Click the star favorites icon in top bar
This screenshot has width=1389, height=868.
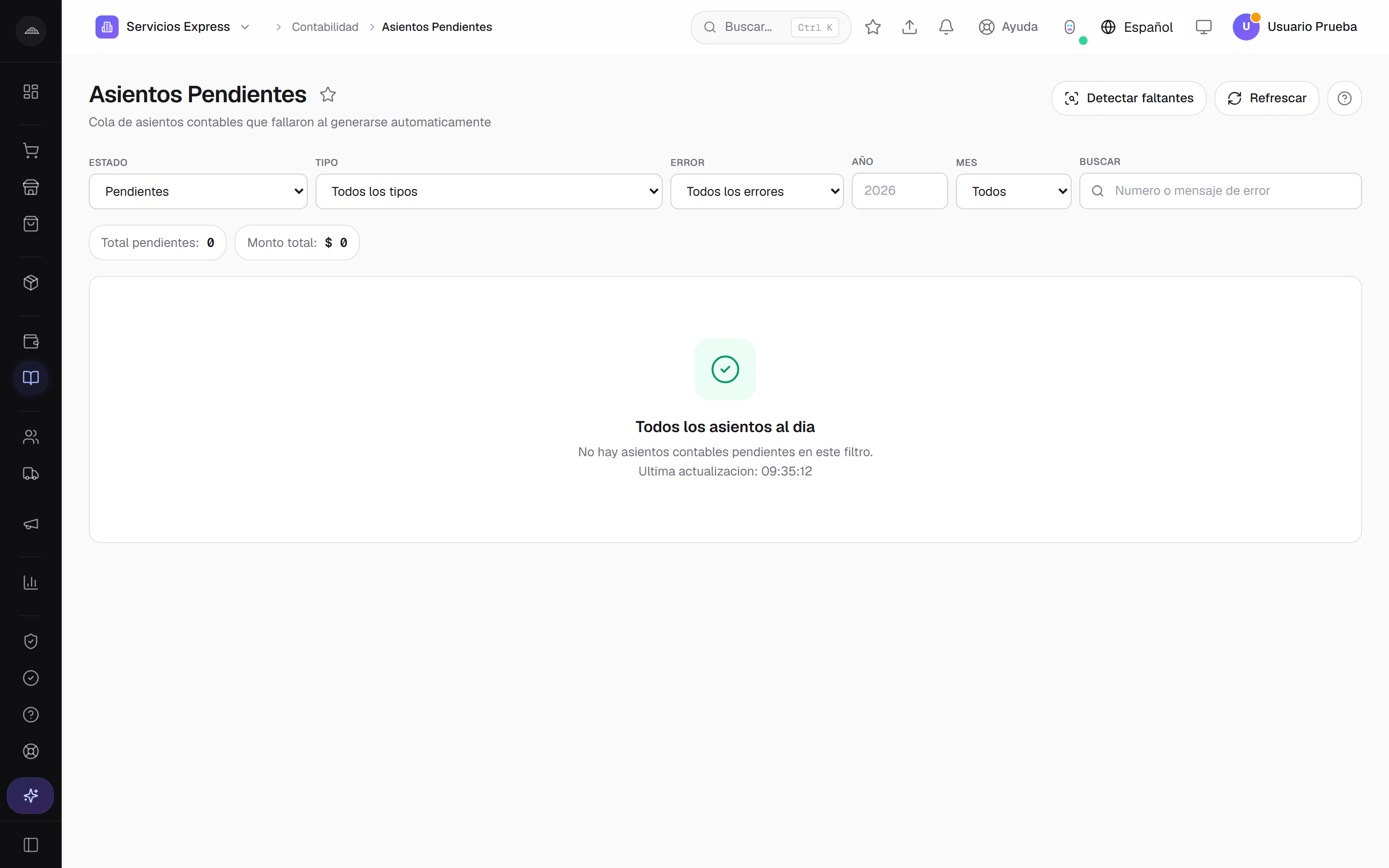pos(873,27)
